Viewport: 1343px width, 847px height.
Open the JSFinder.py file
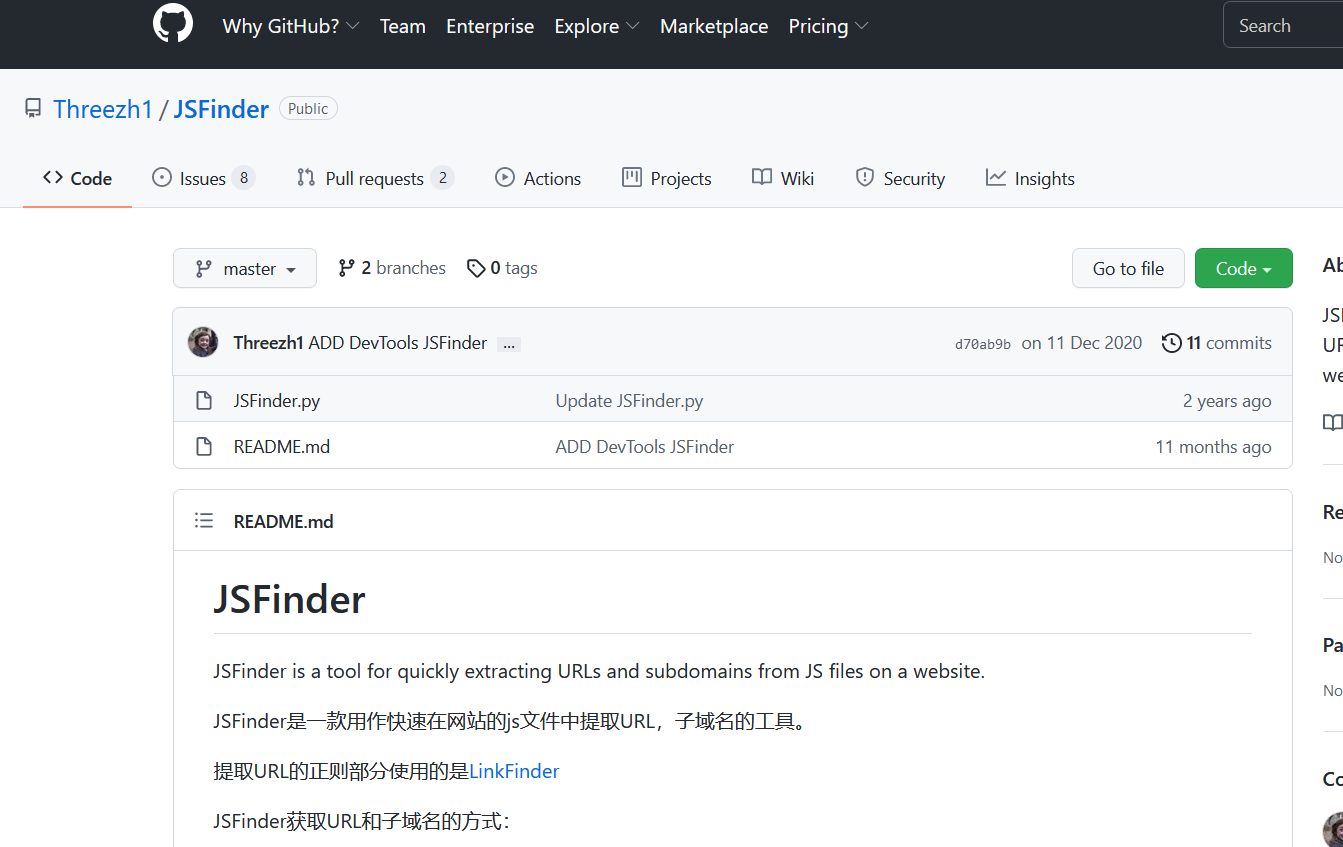277,401
